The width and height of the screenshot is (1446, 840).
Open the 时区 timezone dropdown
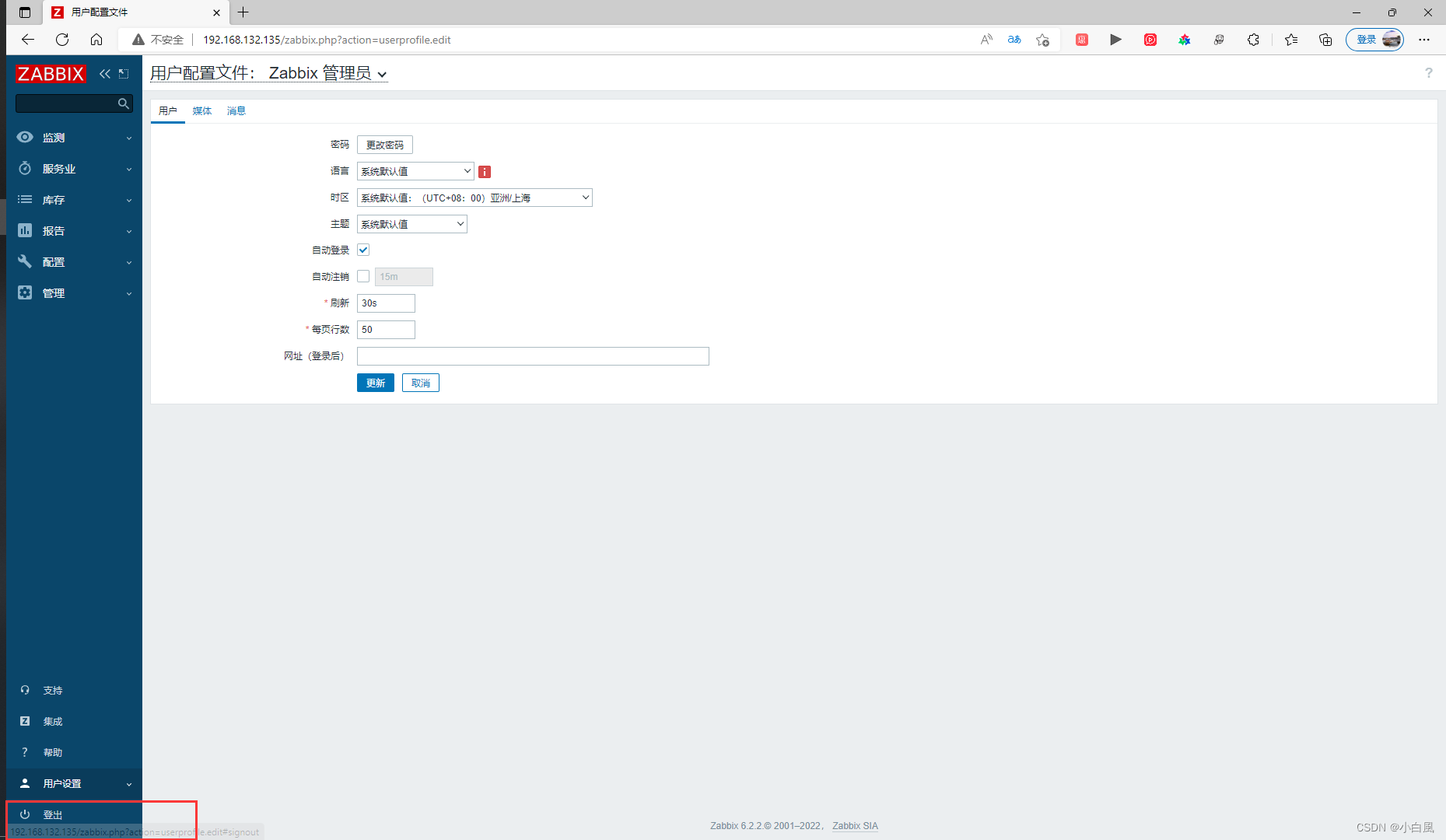[x=474, y=198]
